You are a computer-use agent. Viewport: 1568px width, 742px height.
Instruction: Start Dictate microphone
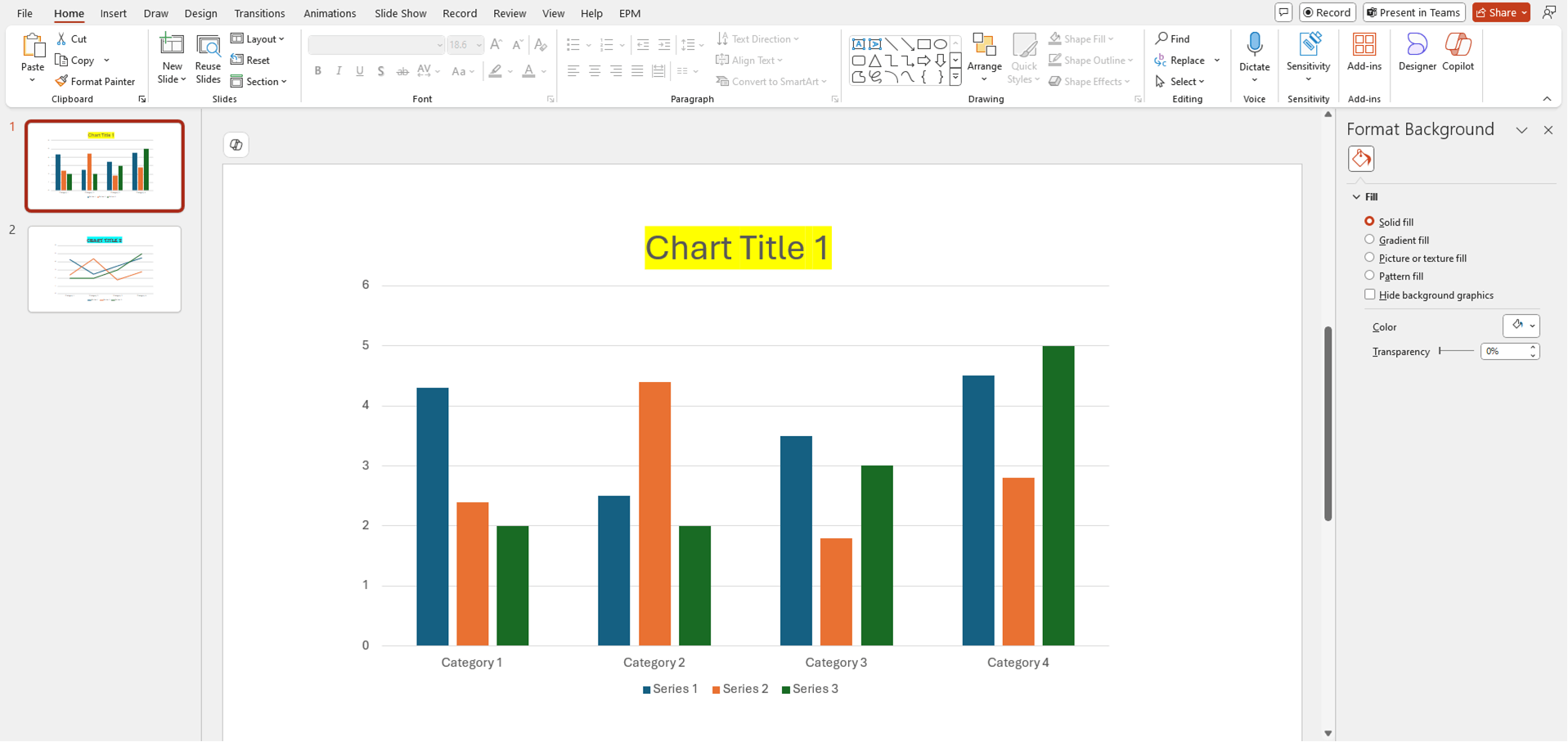(x=1254, y=44)
